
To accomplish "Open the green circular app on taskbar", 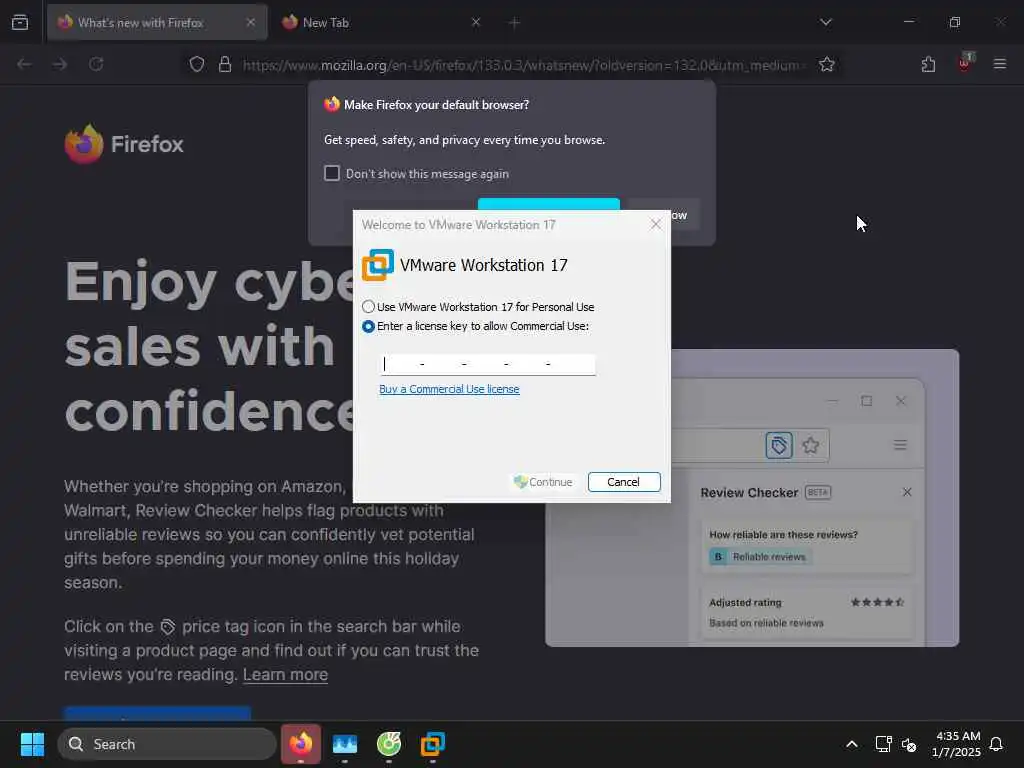I will pyautogui.click(x=389, y=744).
